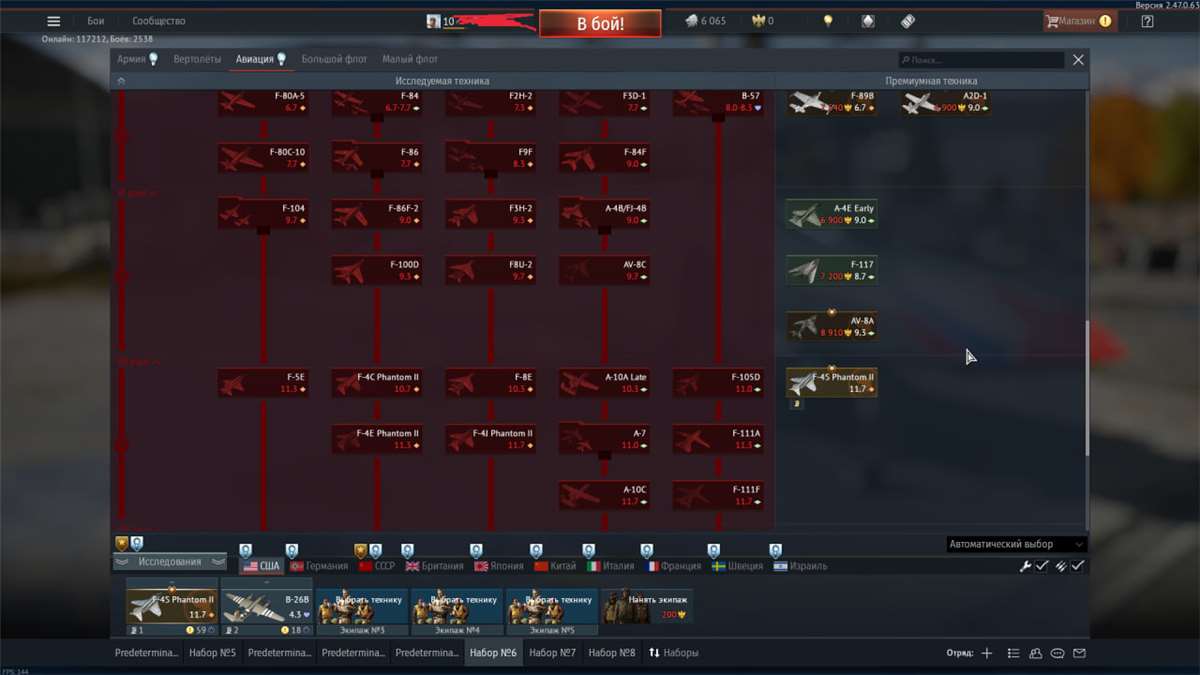The width and height of the screenshot is (1200, 675).
Task: Collapse the Исследования panel
Action: tap(169, 562)
